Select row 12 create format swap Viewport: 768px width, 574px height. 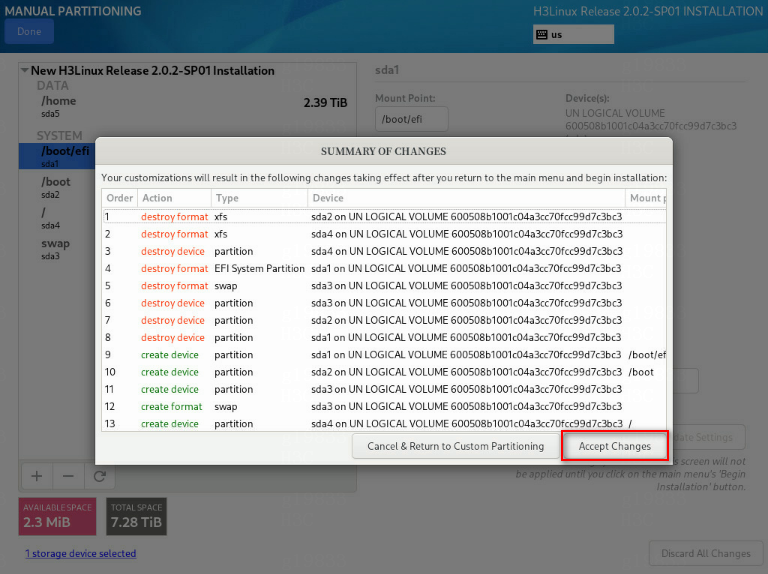tap(384, 407)
